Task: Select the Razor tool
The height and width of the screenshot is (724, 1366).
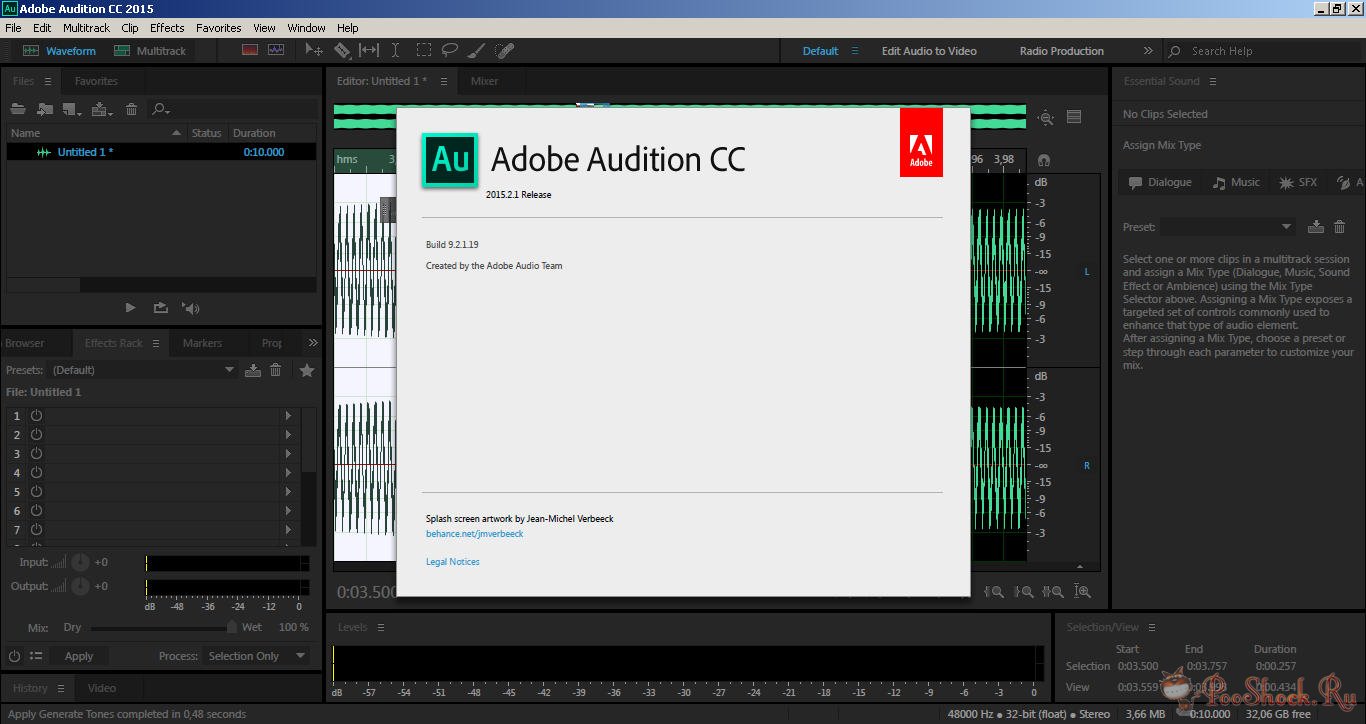Action: [342, 50]
